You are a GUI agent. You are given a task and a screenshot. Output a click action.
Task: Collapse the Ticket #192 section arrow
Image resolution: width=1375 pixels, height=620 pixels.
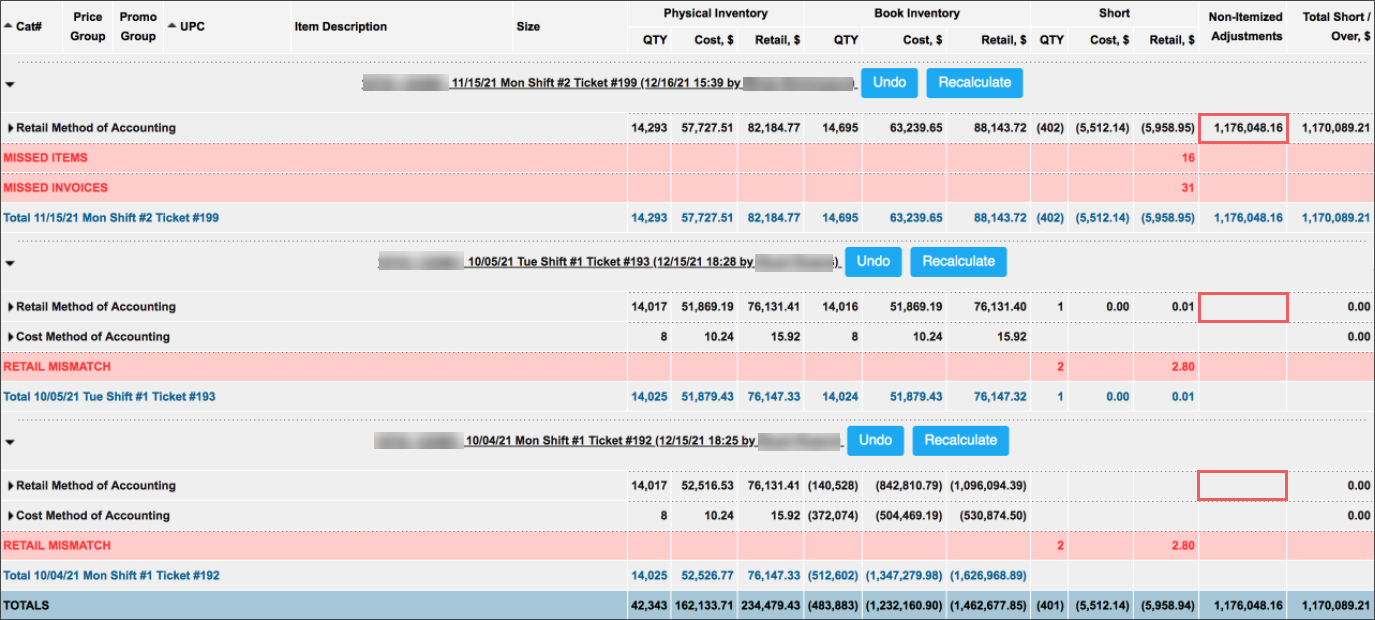click(10, 443)
